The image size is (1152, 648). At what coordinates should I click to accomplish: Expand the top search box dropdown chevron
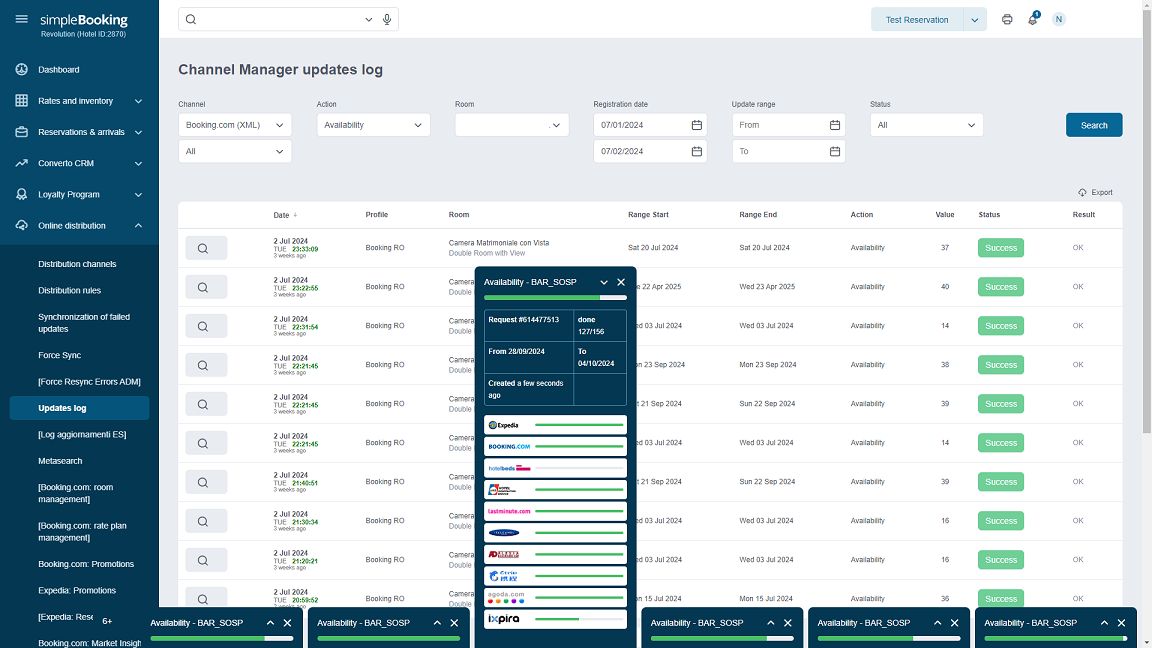368,20
